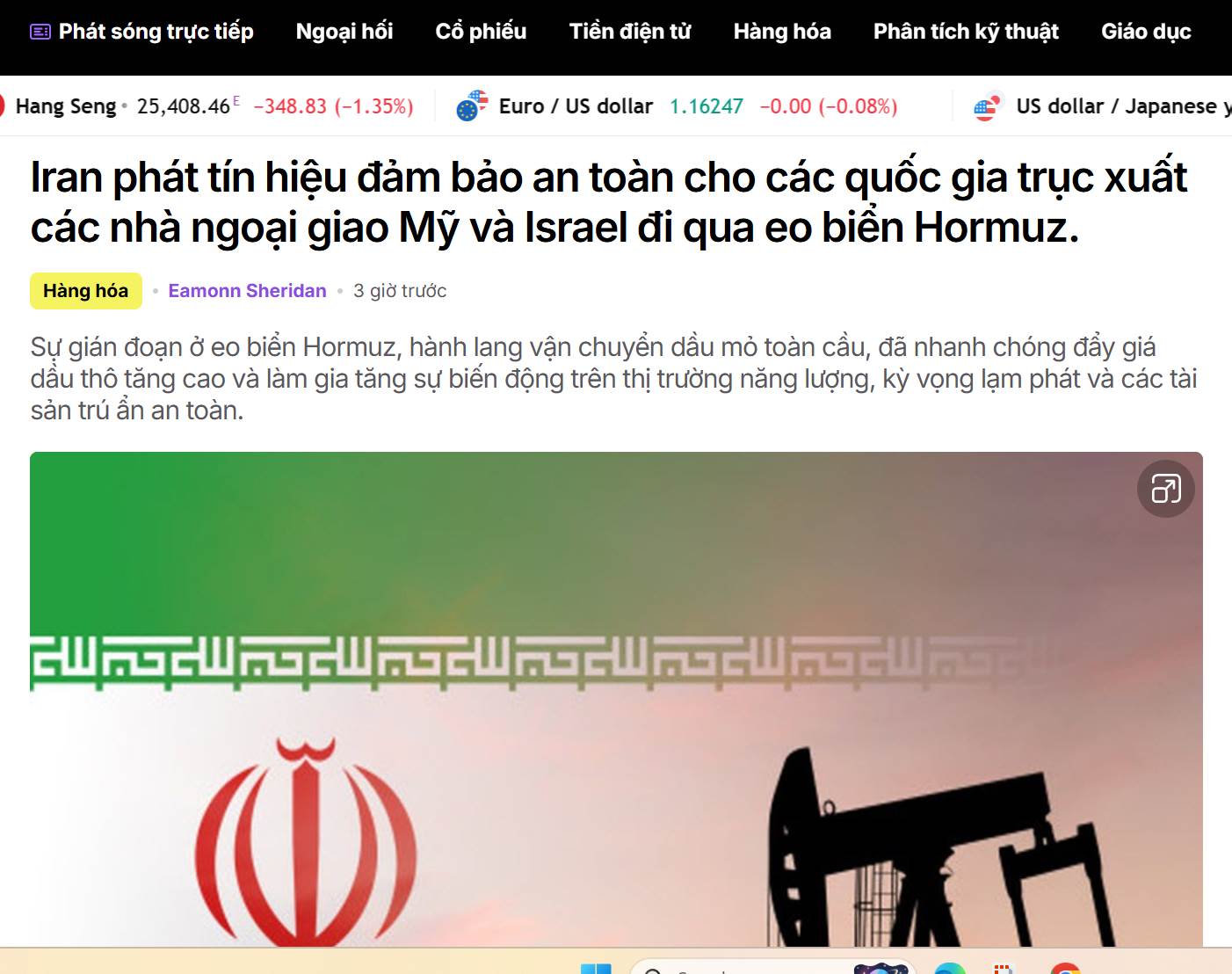Click the taskbar search box

(773, 967)
